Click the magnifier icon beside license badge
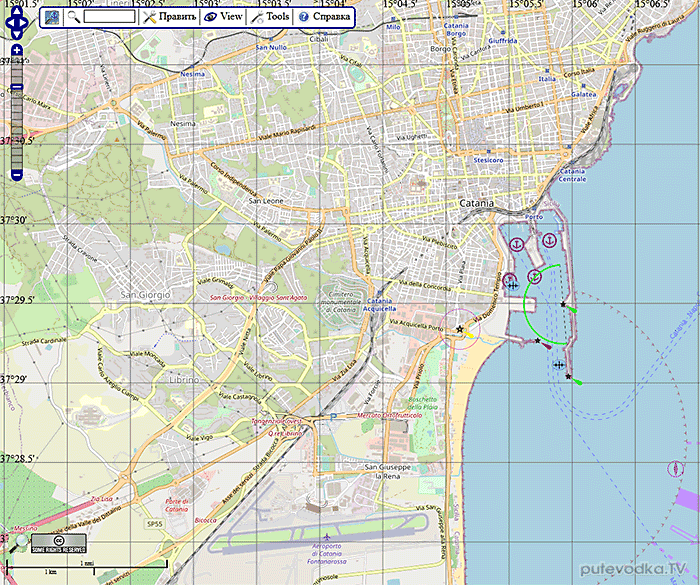Image resolution: width=700 pixels, height=585 pixels. [x=20, y=542]
